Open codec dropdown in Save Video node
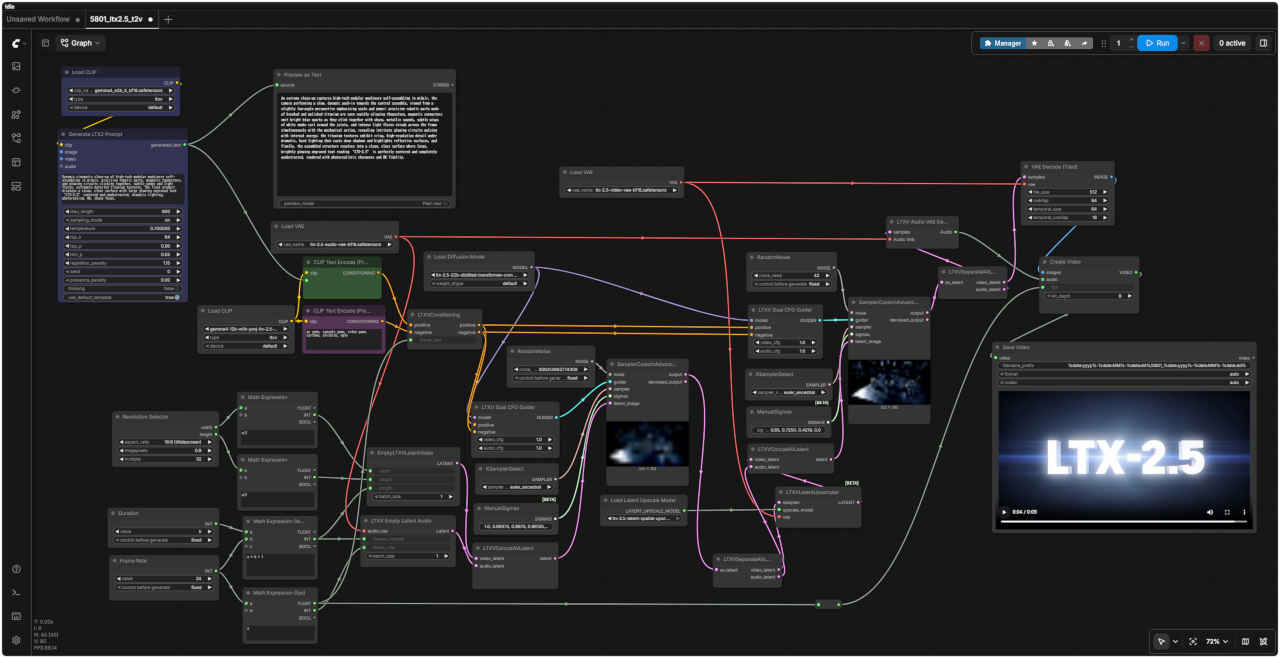 tap(1124, 382)
